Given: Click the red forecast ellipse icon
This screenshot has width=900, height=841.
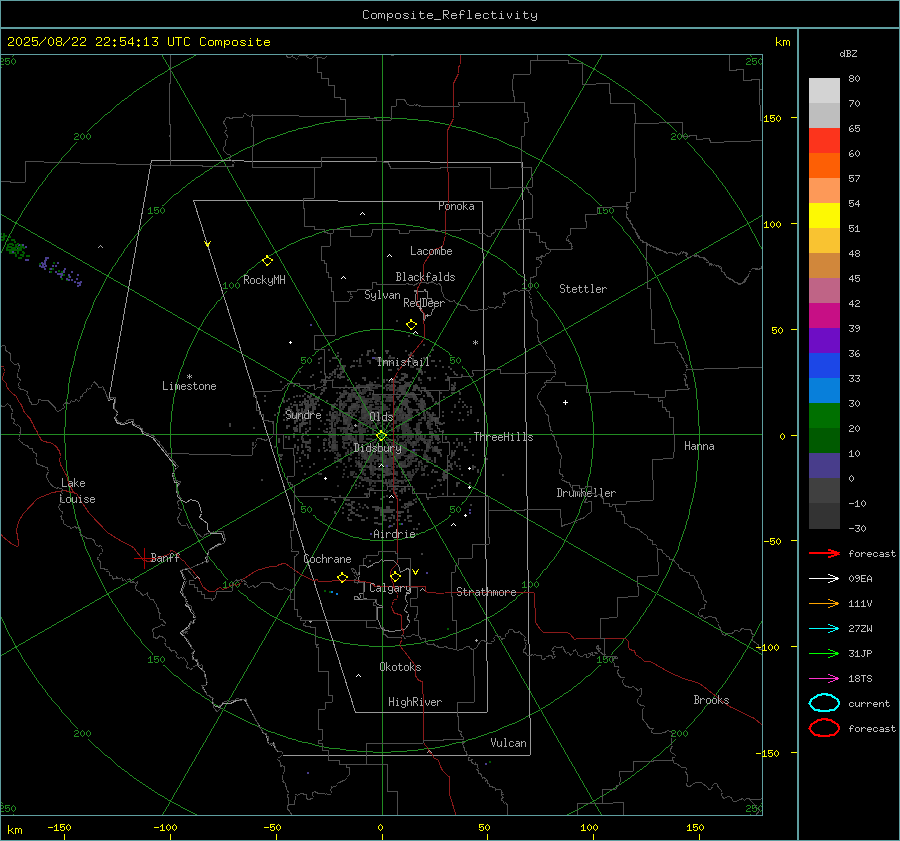Looking at the screenshot, I should pyautogui.click(x=824, y=728).
